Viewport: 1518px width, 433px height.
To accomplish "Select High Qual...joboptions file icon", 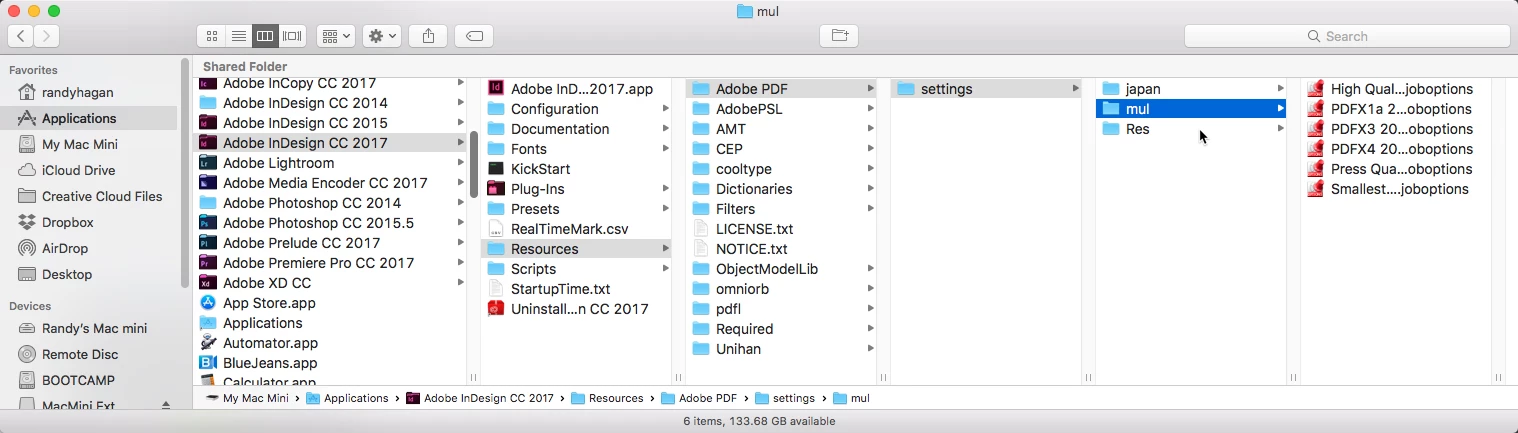I will (1316, 89).
